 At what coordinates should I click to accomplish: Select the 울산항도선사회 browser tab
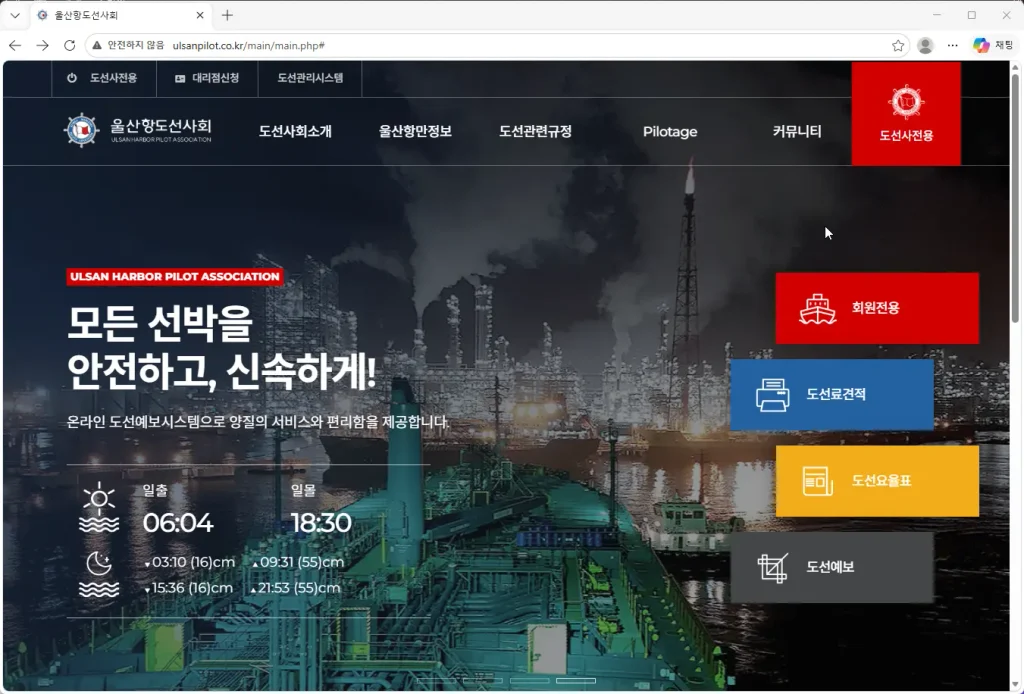tap(121, 15)
